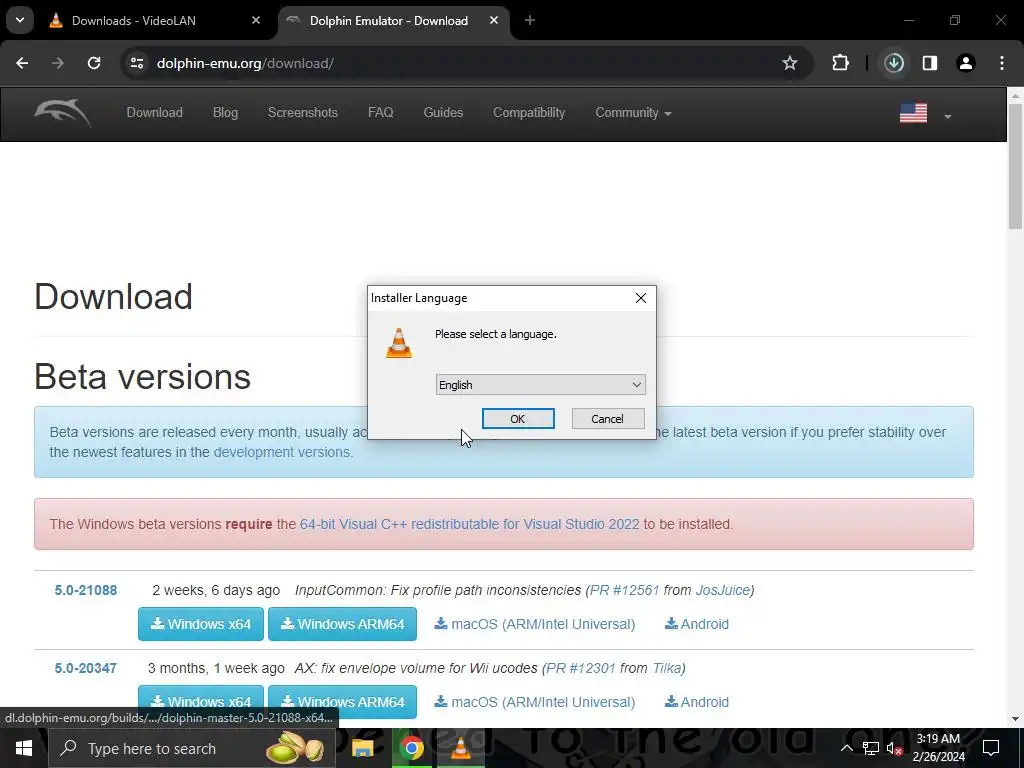Open the Compatibility nav item
This screenshot has height=768, width=1024.
coord(529,112)
